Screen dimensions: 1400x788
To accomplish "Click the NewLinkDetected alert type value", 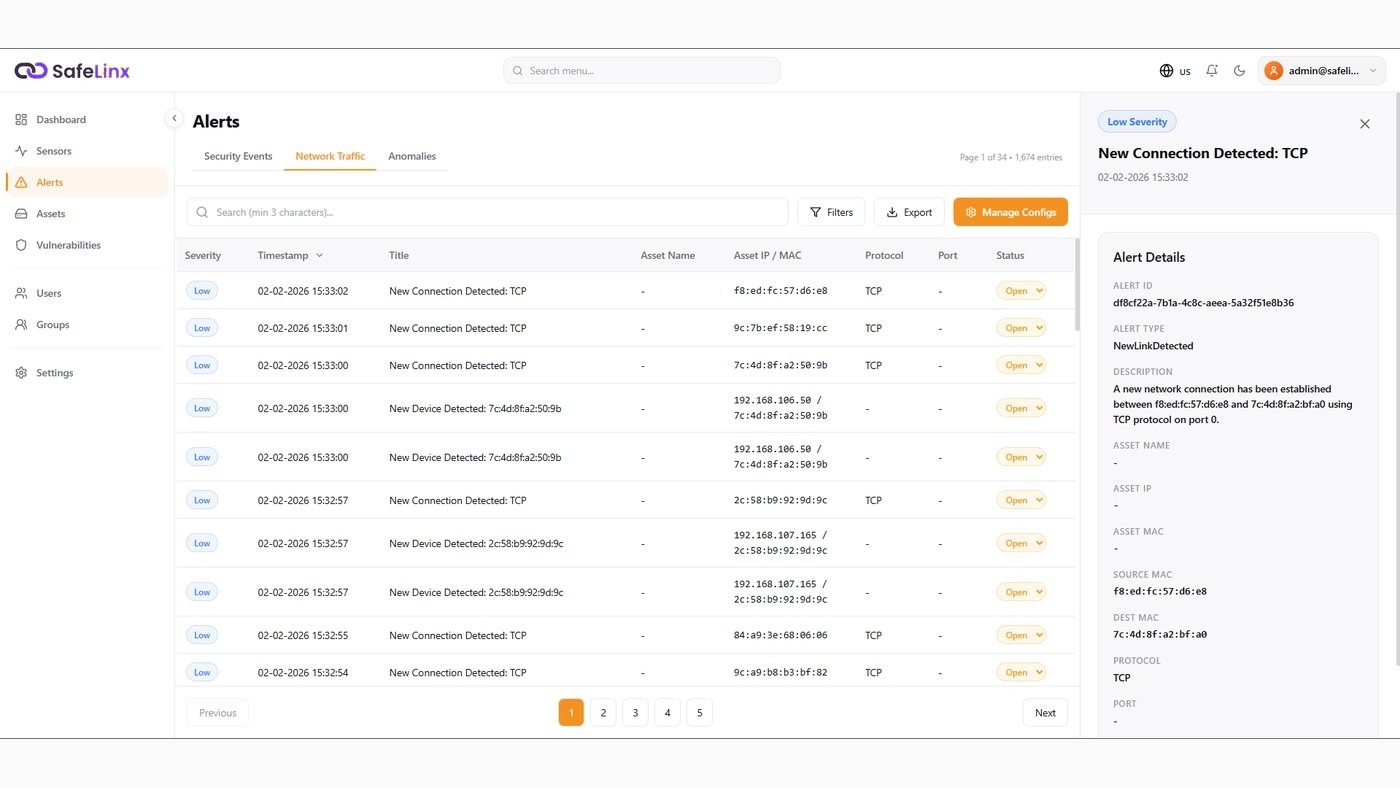I will coord(1153,346).
